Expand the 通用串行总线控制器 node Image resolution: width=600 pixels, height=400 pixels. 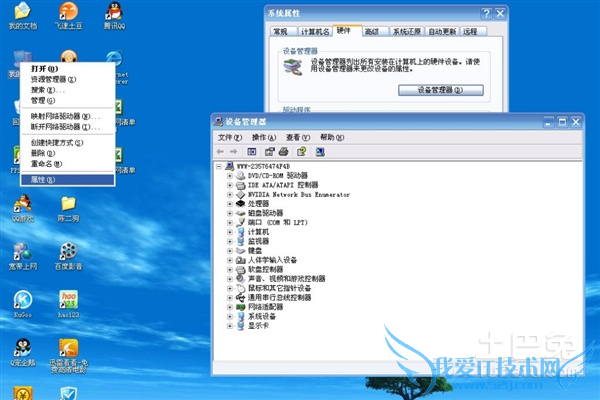click(230, 297)
